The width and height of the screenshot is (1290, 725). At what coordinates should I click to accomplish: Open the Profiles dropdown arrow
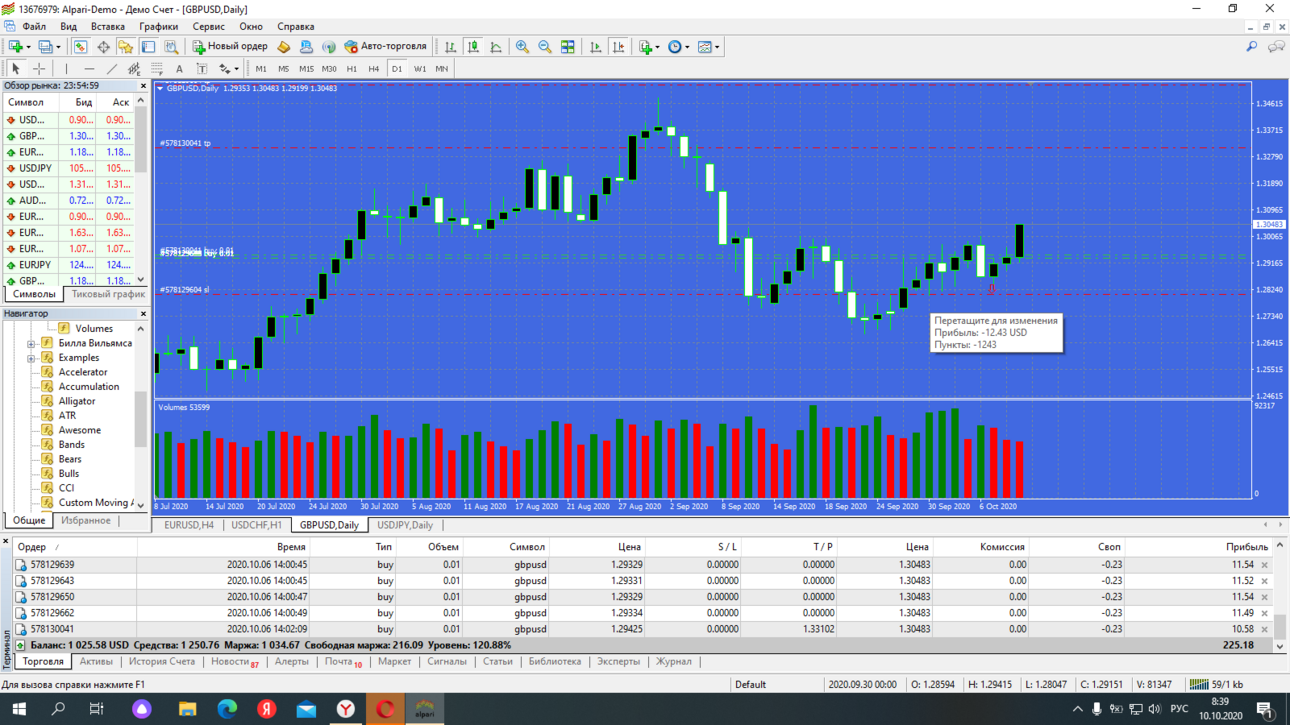(x=58, y=47)
